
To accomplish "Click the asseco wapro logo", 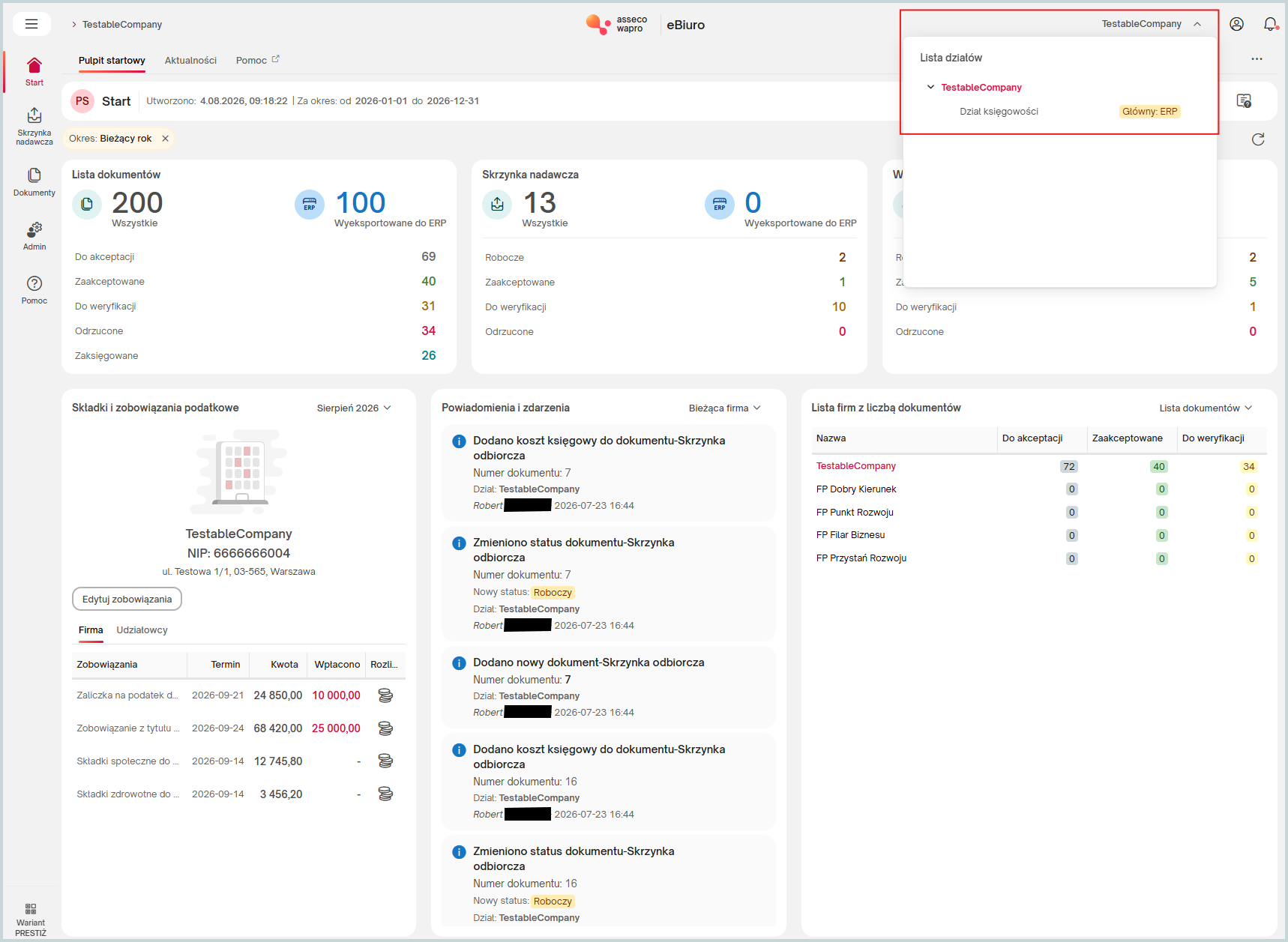I will tap(617, 25).
